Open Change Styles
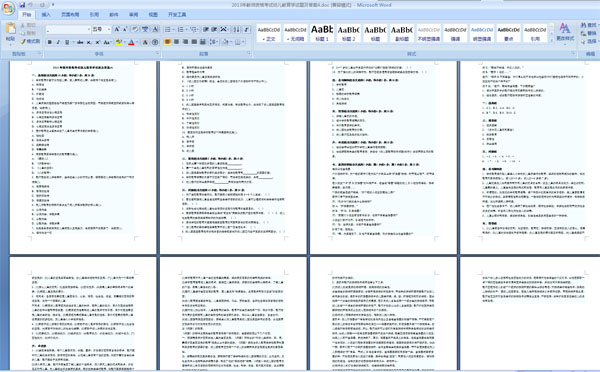The height and width of the screenshot is (372, 600). click(565, 32)
